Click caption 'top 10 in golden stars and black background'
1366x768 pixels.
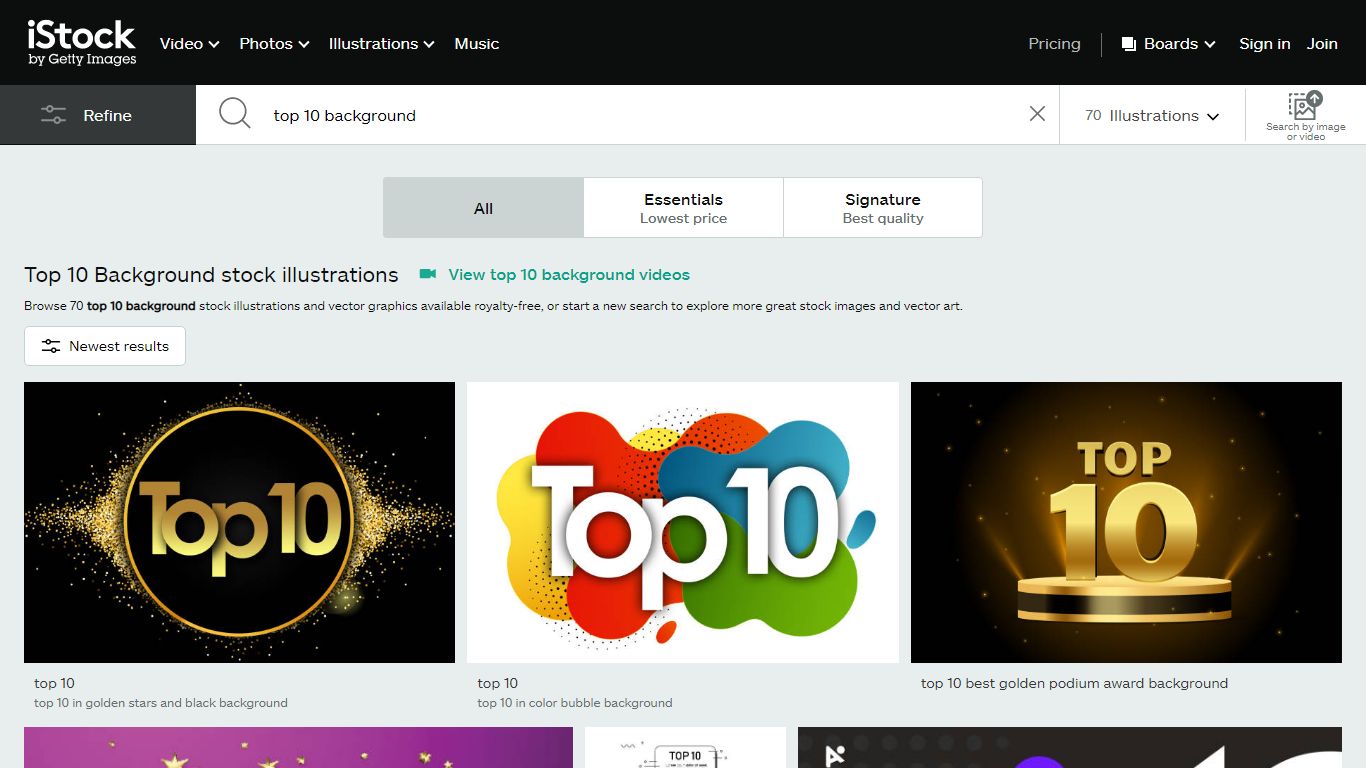point(161,703)
